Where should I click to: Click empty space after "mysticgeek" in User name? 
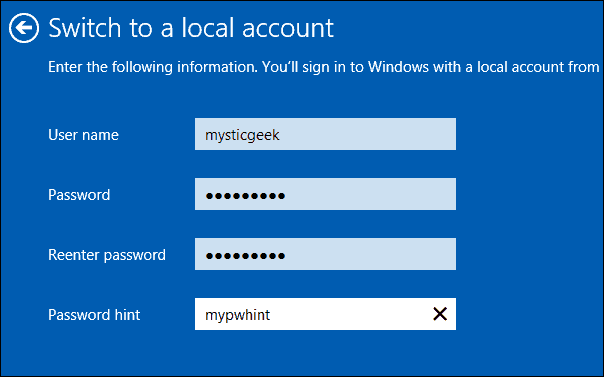[x=366, y=134]
